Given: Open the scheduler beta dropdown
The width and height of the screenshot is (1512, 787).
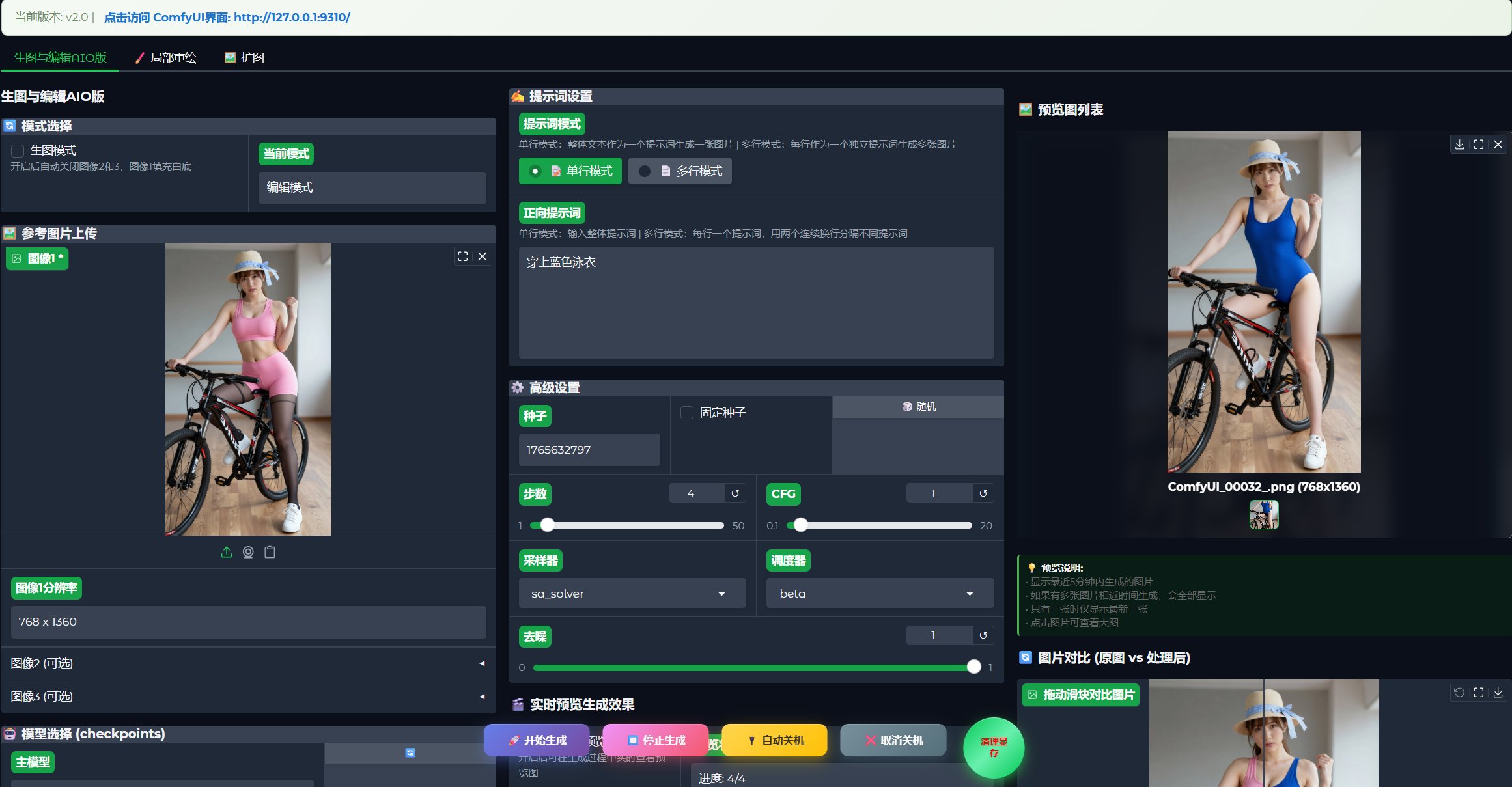Looking at the screenshot, I should (x=879, y=594).
